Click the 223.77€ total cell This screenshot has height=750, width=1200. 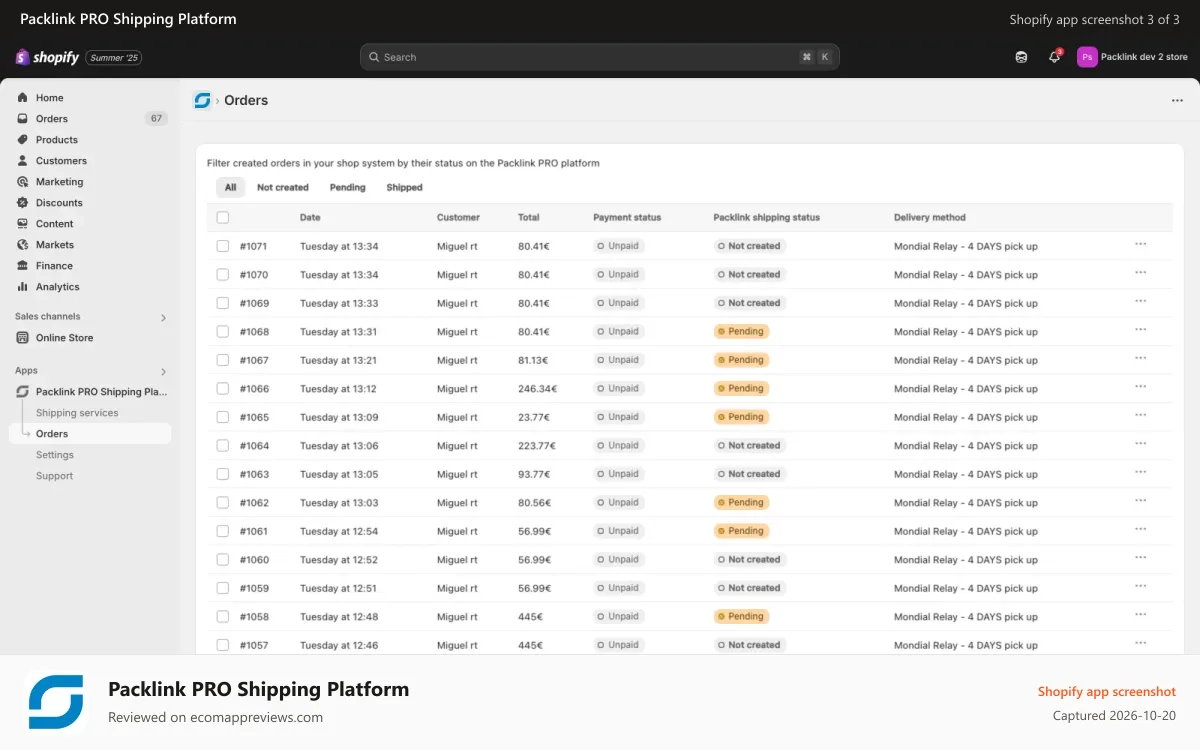pos(537,446)
